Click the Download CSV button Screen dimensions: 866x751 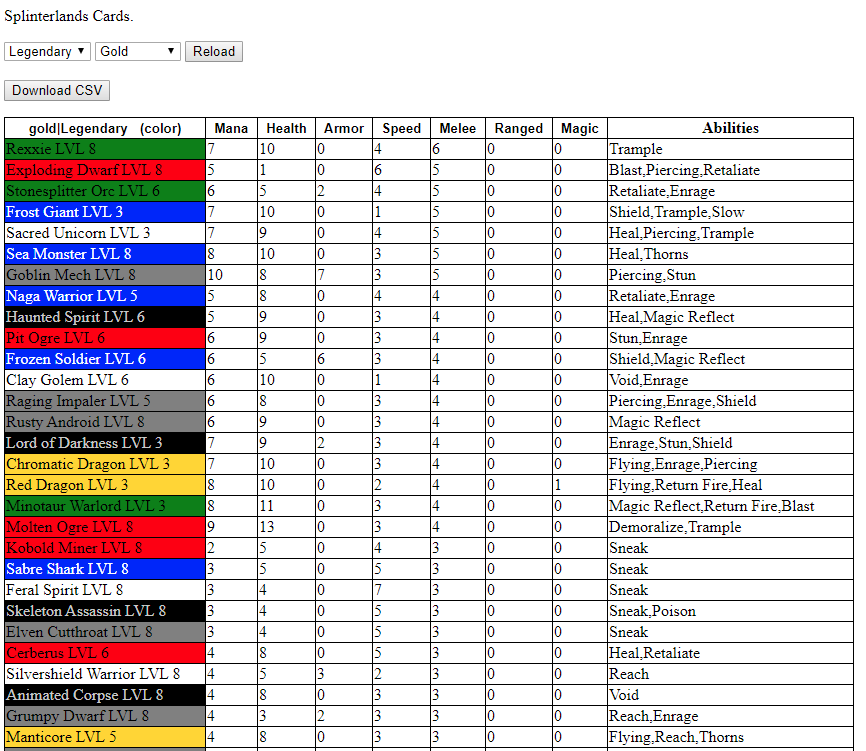click(57, 91)
